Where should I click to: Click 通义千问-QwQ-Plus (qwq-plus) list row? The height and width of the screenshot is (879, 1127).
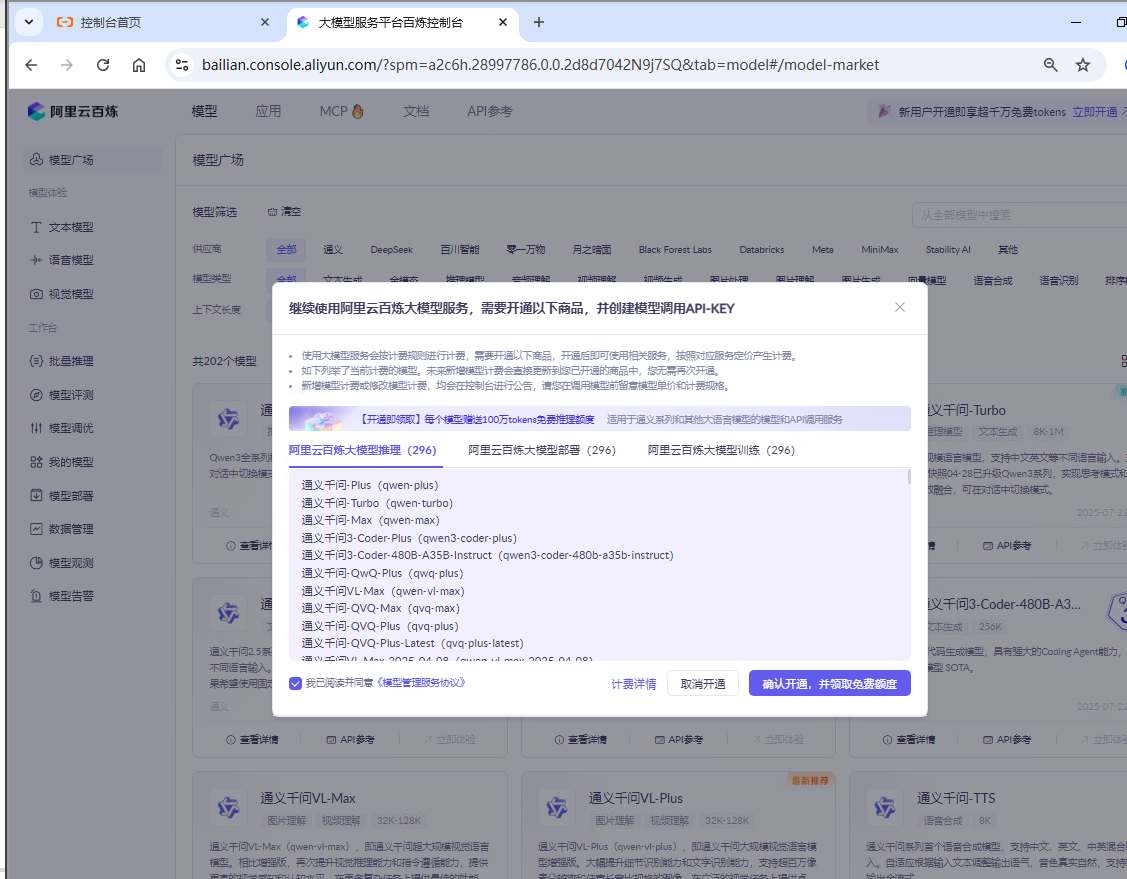pos(382,574)
